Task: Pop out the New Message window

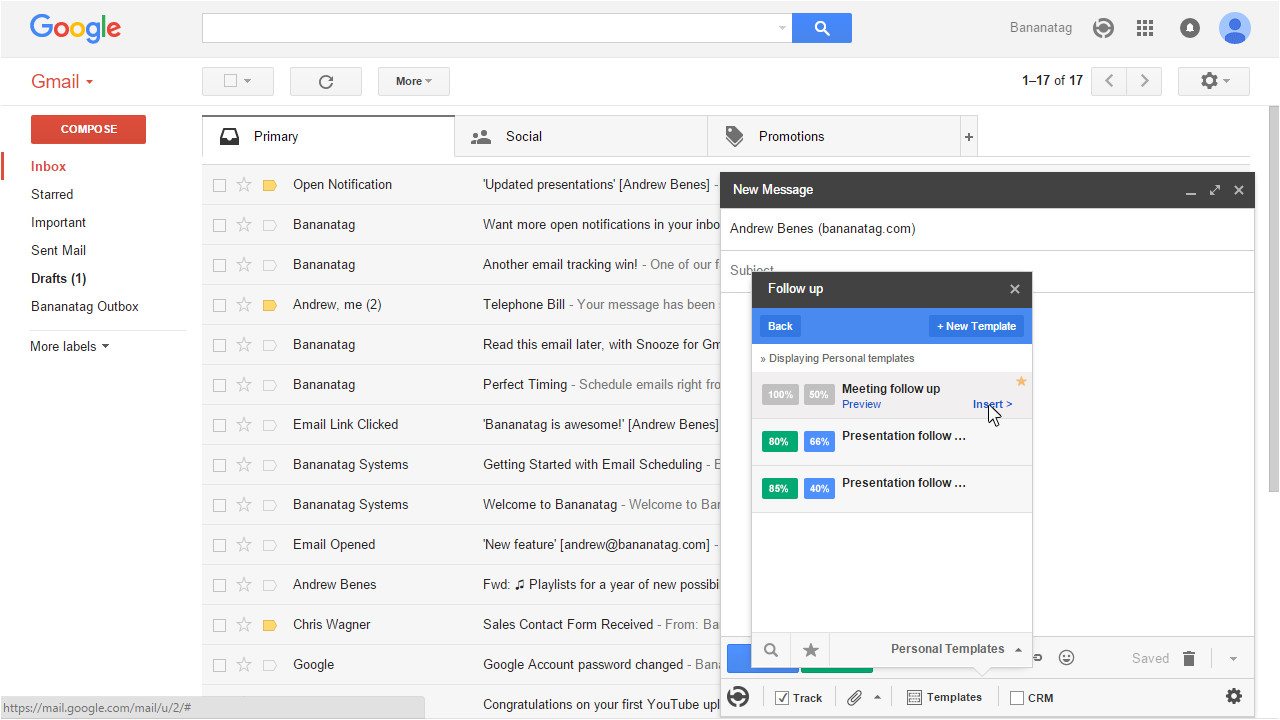Action: click(x=1215, y=190)
